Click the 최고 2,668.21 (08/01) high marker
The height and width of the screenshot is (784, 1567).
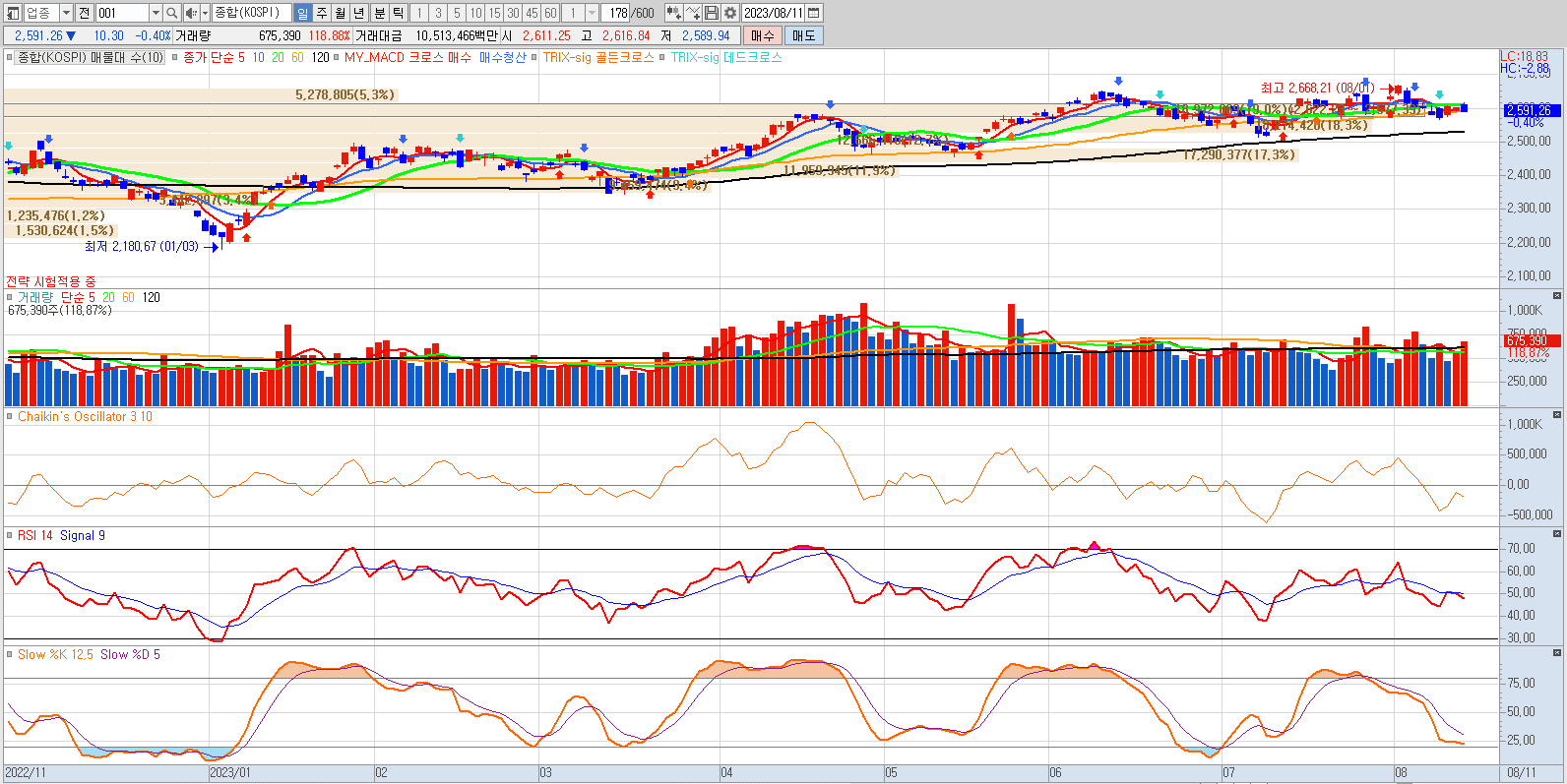(1317, 89)
